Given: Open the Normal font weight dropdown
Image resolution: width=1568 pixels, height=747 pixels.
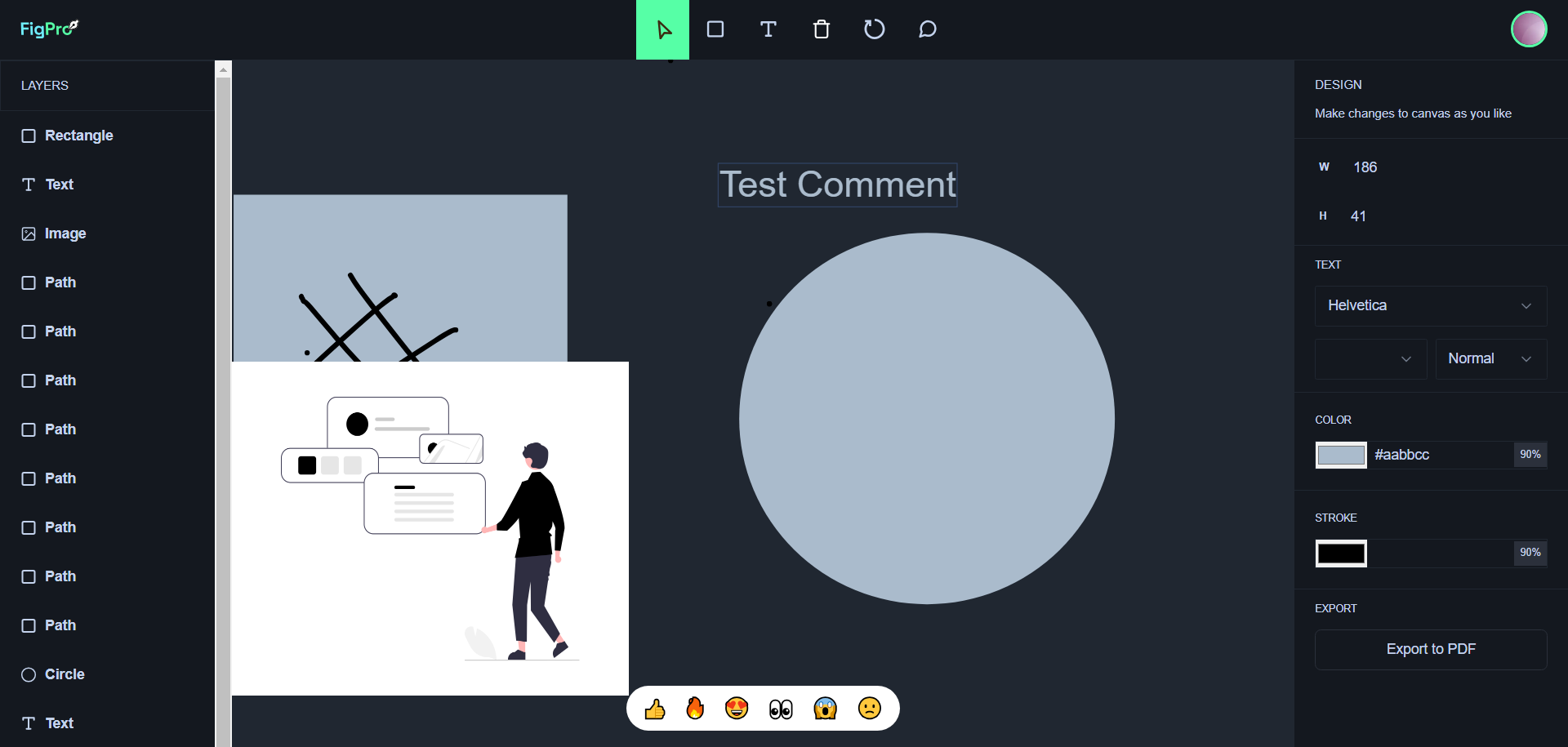Looking at the screenshot, I should [1491, 359].
